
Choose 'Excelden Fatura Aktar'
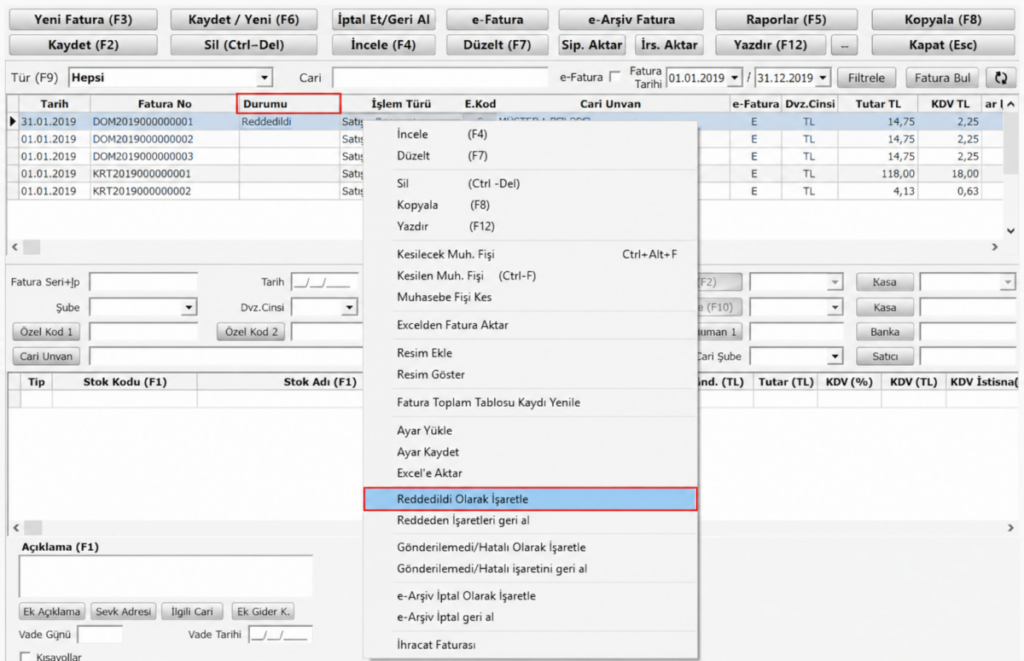point(453,325)
